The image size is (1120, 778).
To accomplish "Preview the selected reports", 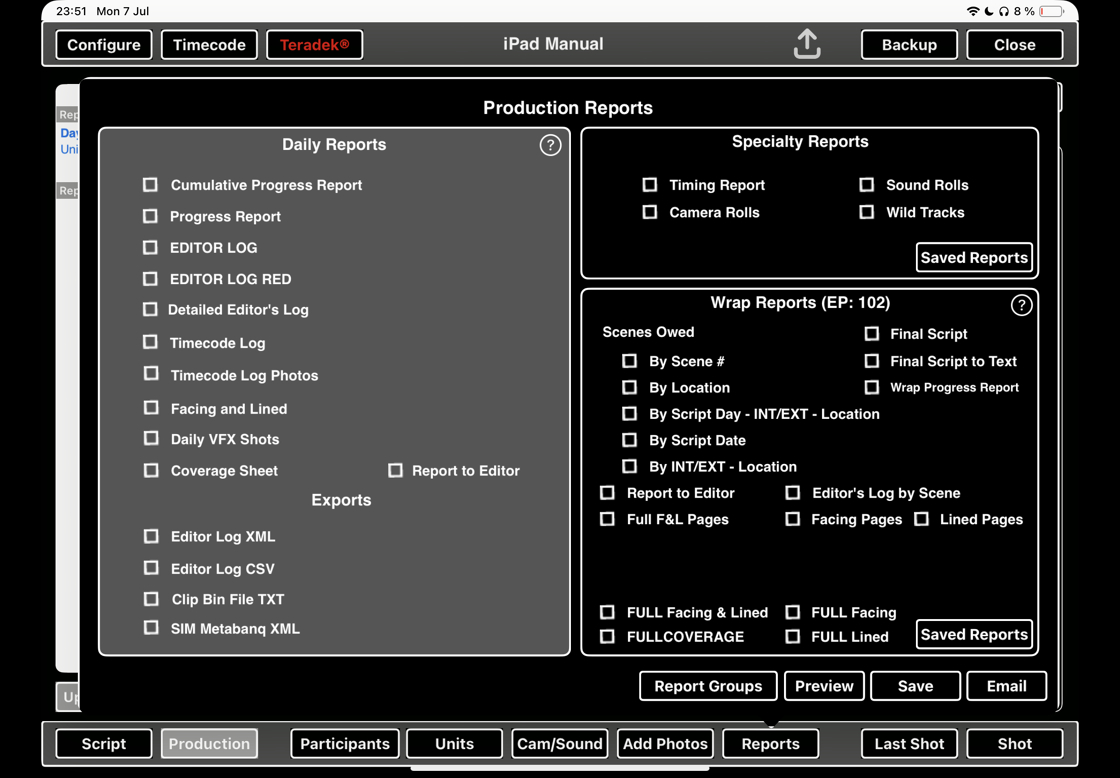I will (824, 686).
